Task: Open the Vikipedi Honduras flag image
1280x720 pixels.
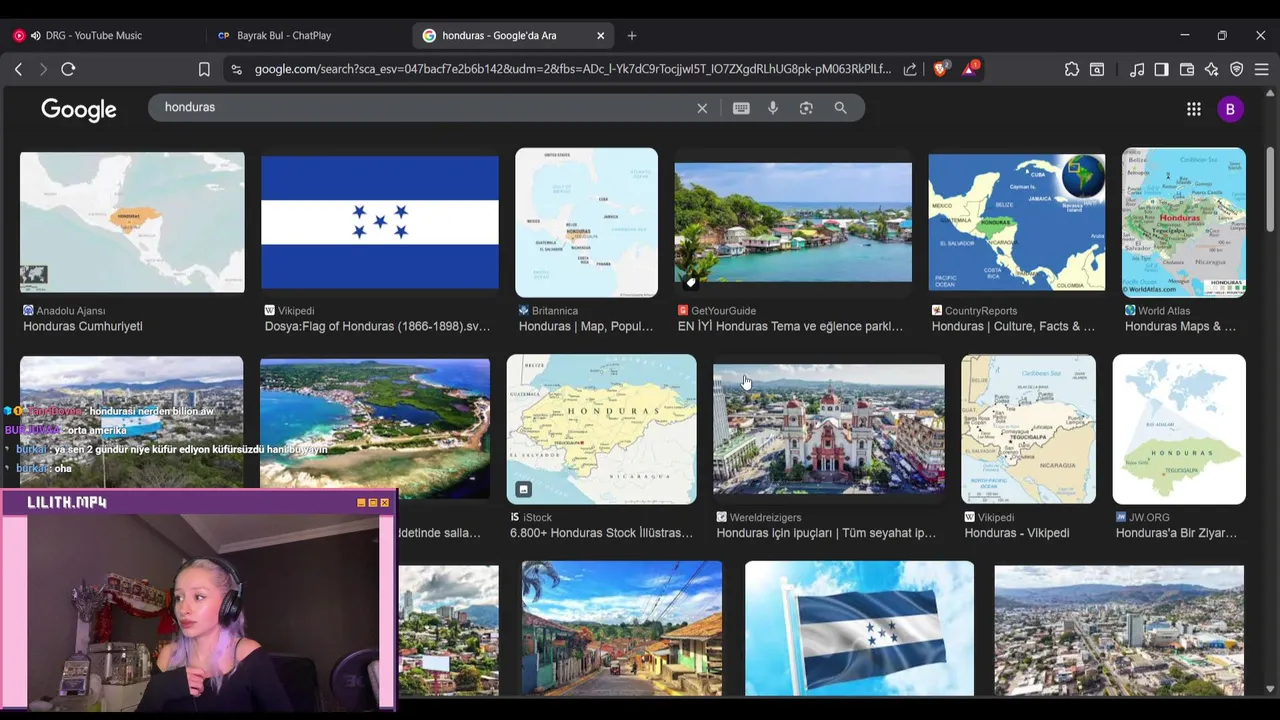Action: (380, 222)
